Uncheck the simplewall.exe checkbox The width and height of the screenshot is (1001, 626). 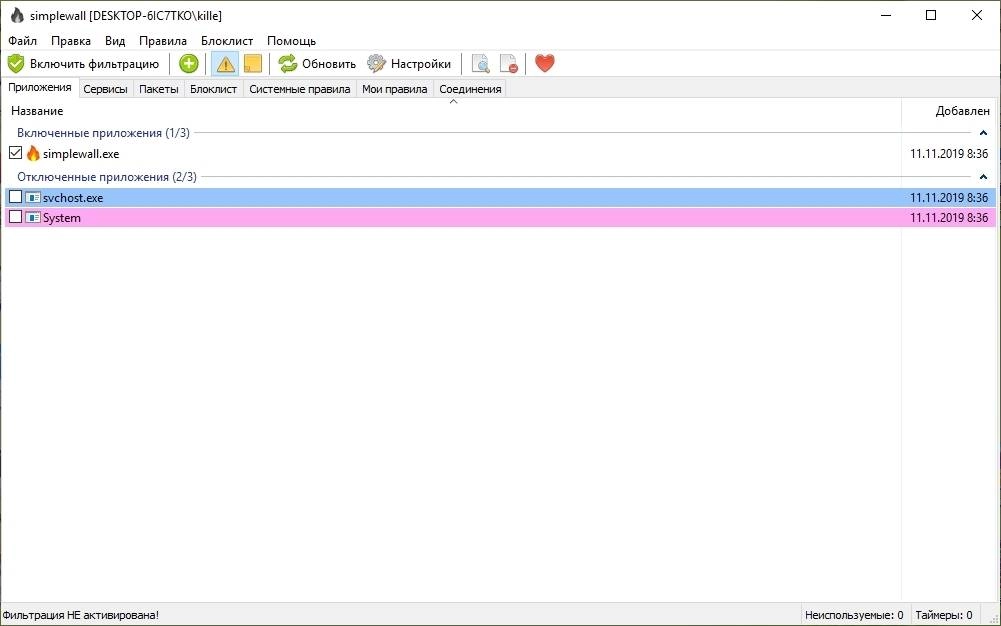coord(15,153)
